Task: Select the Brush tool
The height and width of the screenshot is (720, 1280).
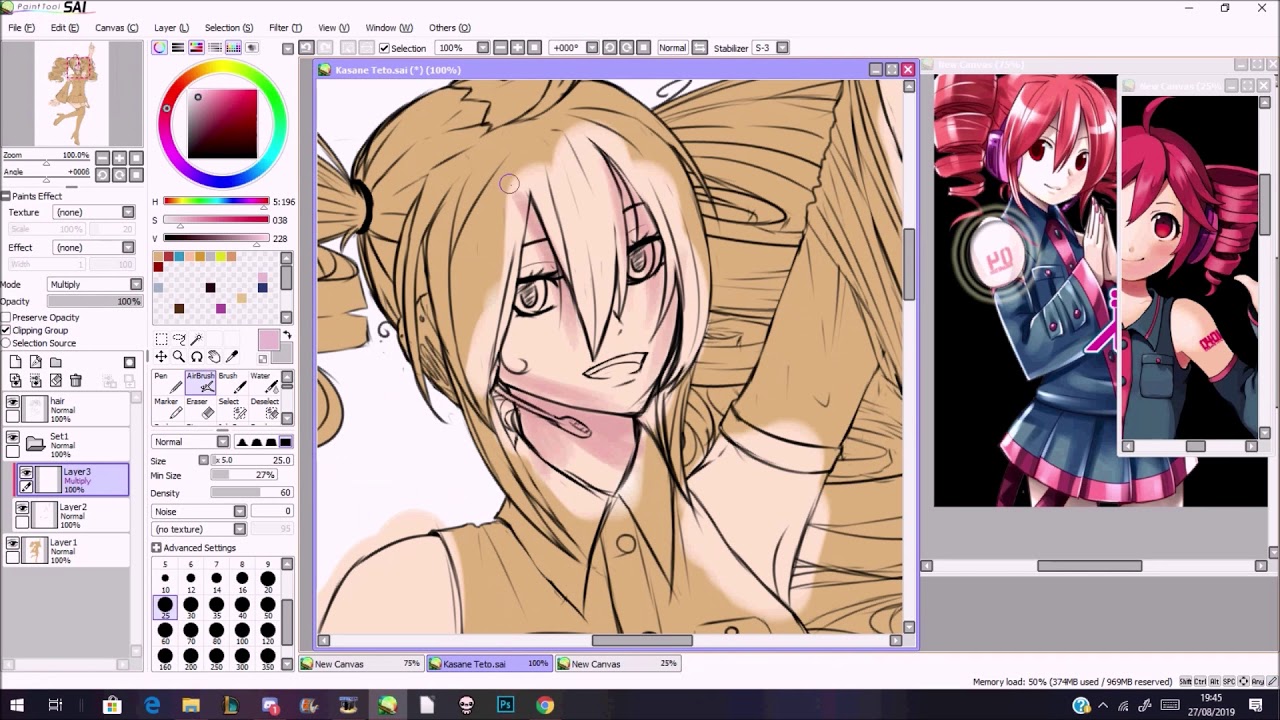Action: pos(232,381)
